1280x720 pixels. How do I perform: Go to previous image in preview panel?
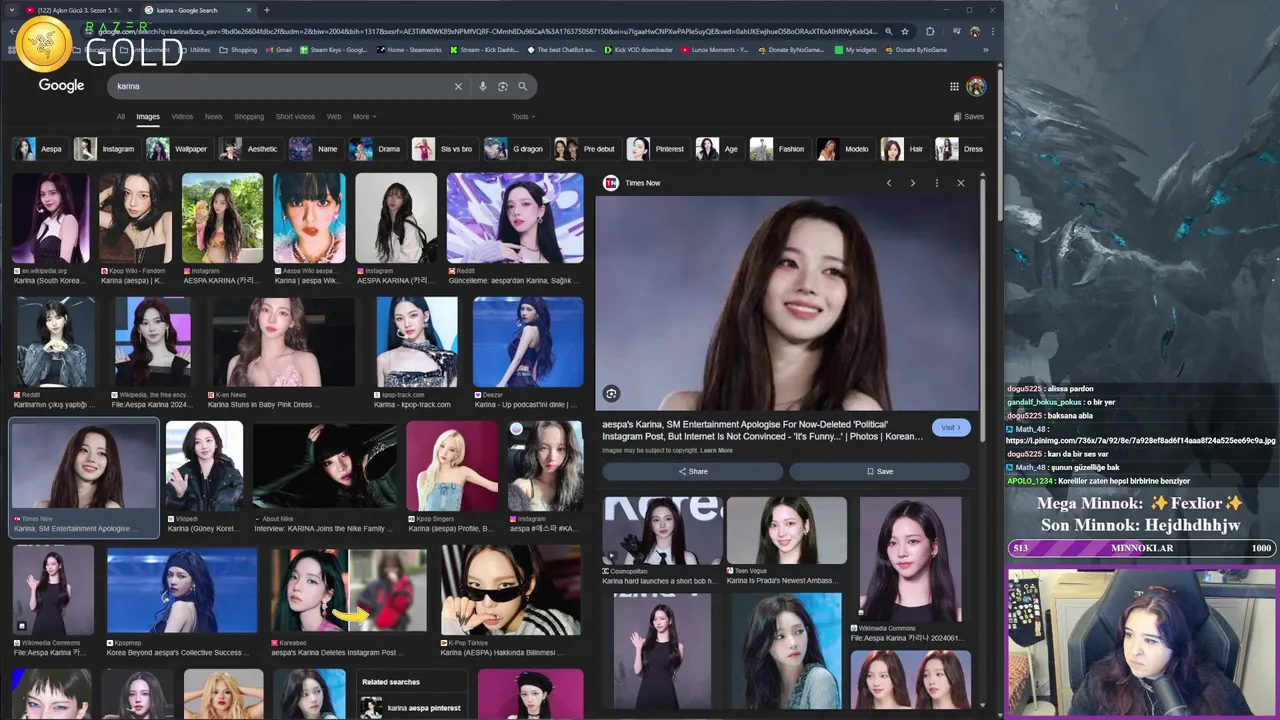[888, 183]
